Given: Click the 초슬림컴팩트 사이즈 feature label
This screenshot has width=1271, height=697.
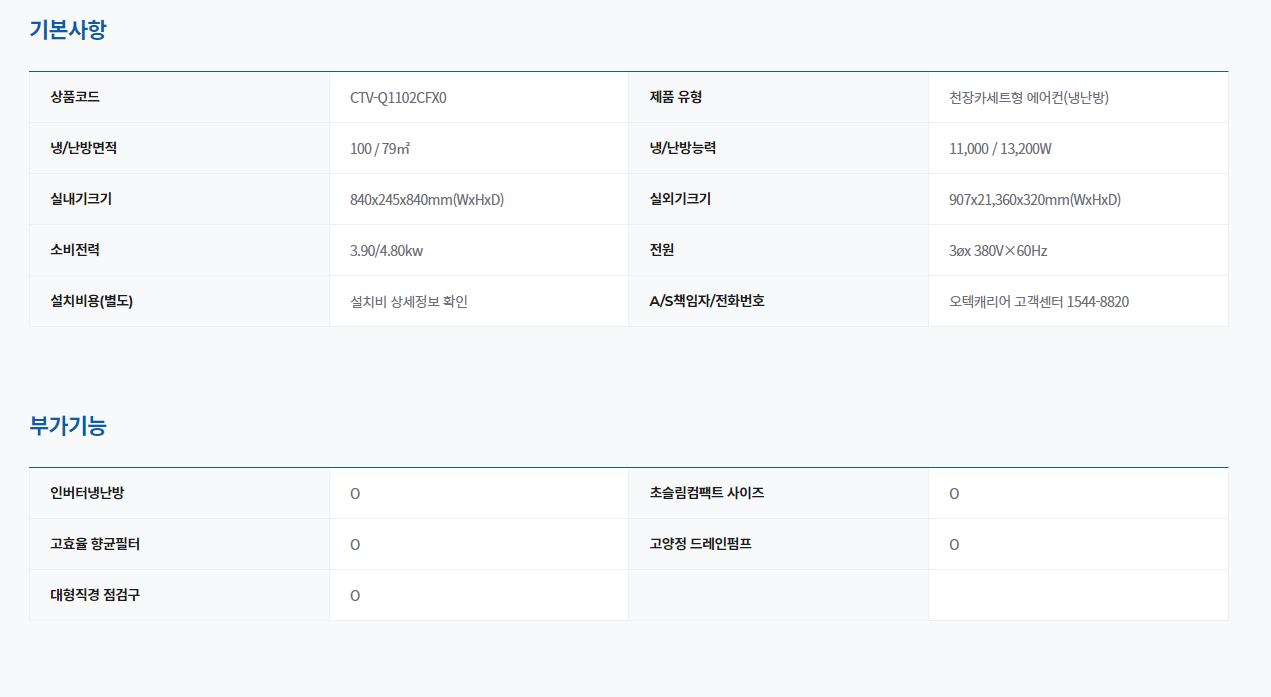Looking at the screenshot, I should click(707, 493).
